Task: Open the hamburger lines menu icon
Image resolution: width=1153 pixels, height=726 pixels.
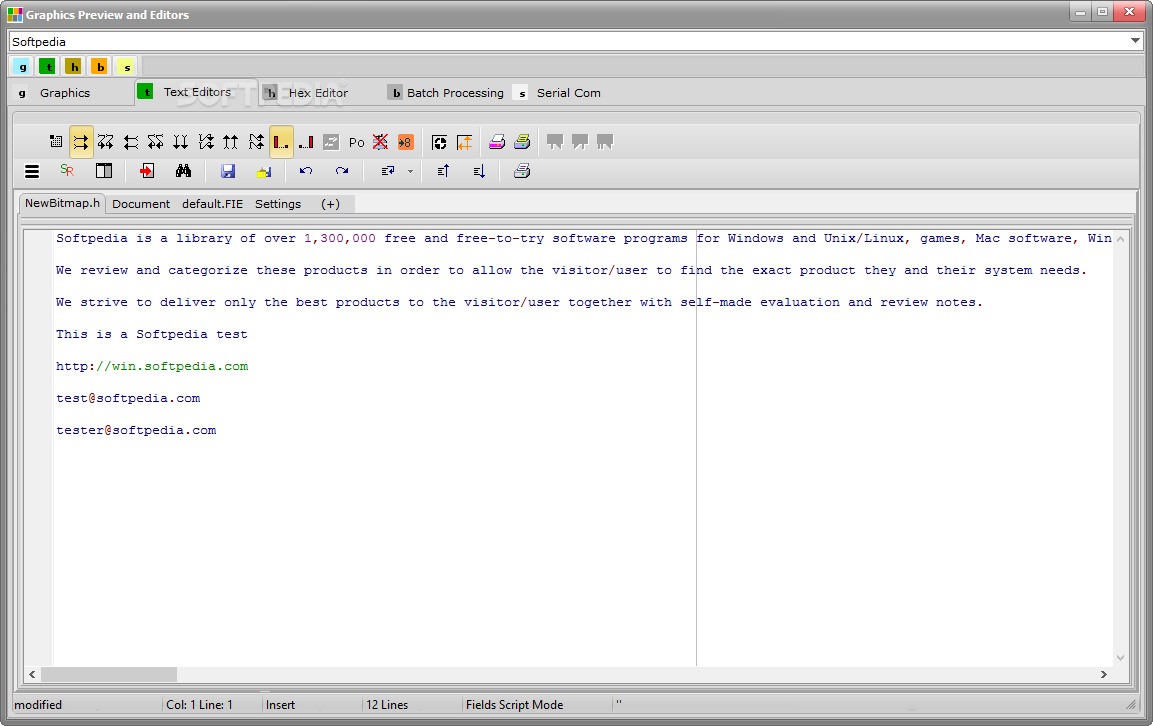Action: click(32, 171)
